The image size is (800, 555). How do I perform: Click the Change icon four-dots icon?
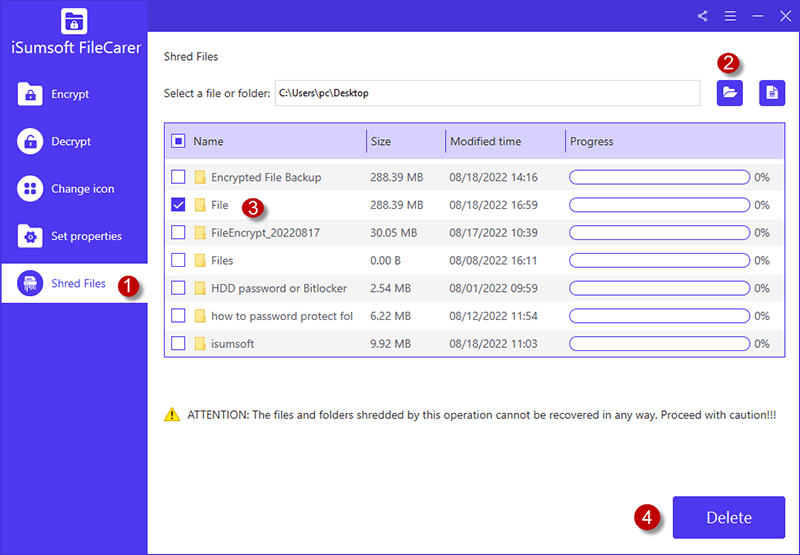coord(30,189)
